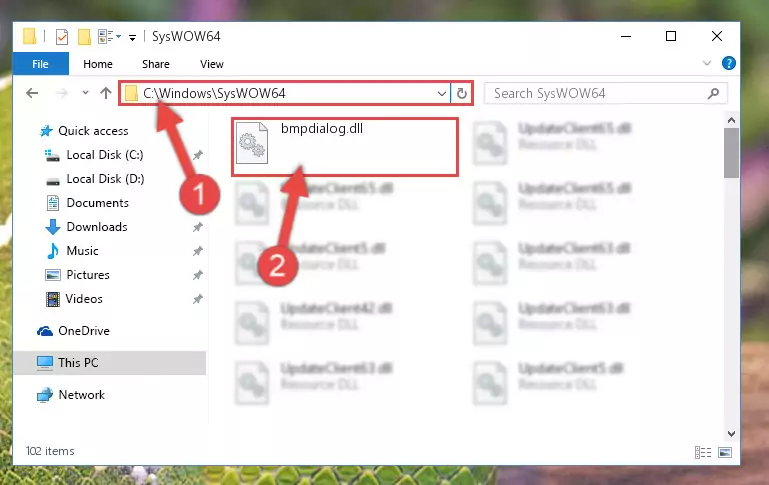Click the Back navigation arrow
Viewport: 769px width, 485px height.
tap(32, 93)
